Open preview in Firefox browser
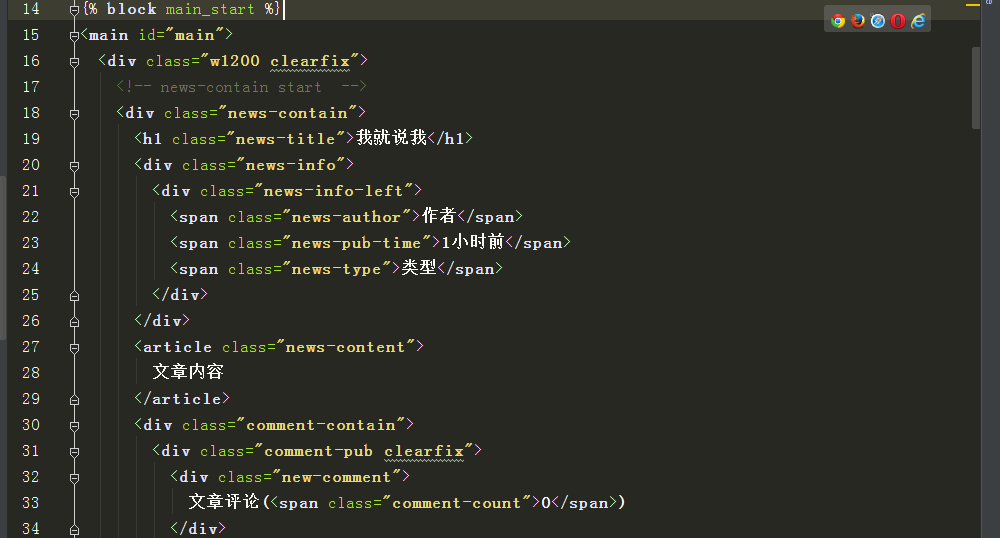The image size is (1000, 538). 858,21
